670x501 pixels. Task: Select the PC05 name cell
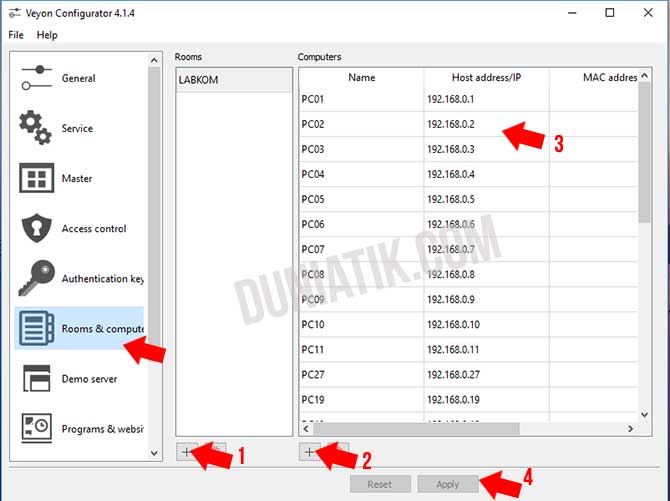(361, 199)
